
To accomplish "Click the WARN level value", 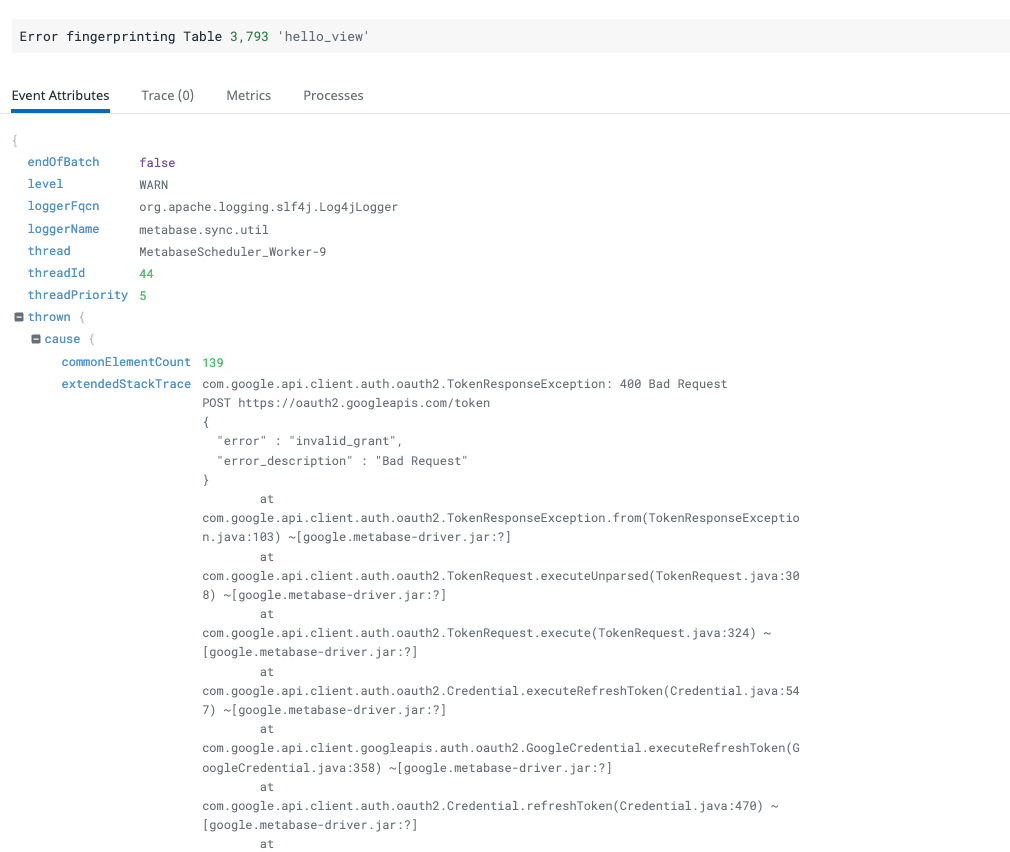I will click(x=153, y=184).
